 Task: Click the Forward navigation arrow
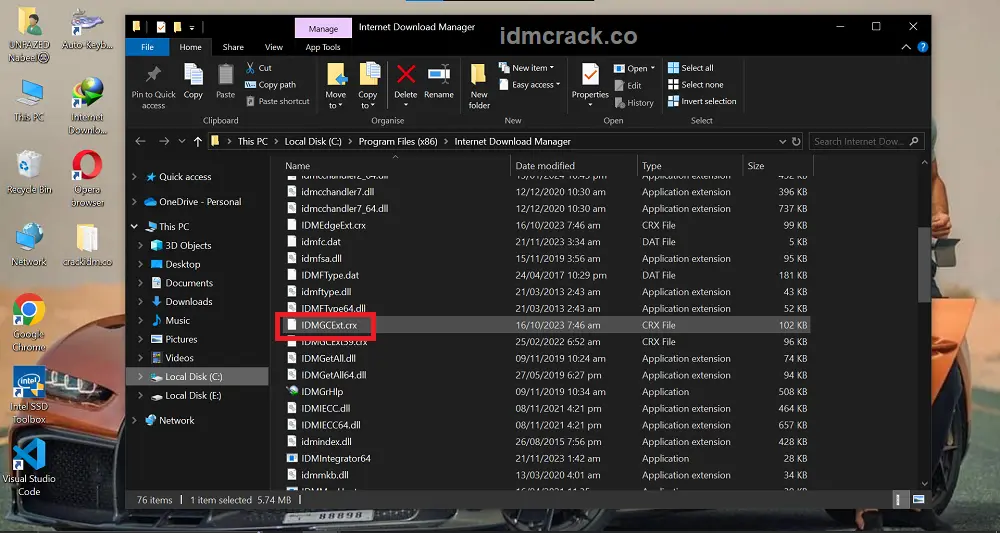click(164, 142)
